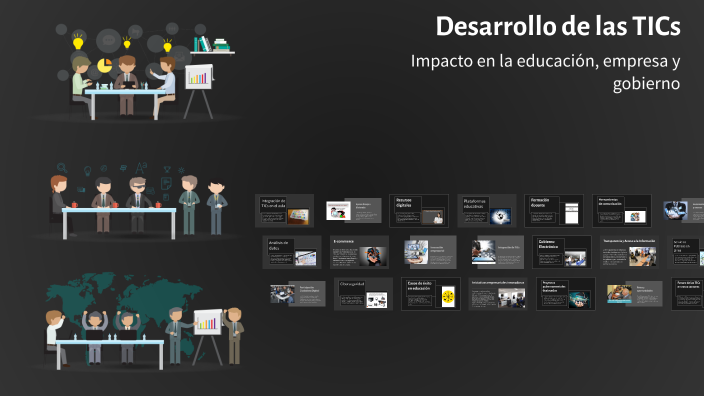
Task: Open the 'Formación docente' slide thumbnail
Action: point(554,211)
